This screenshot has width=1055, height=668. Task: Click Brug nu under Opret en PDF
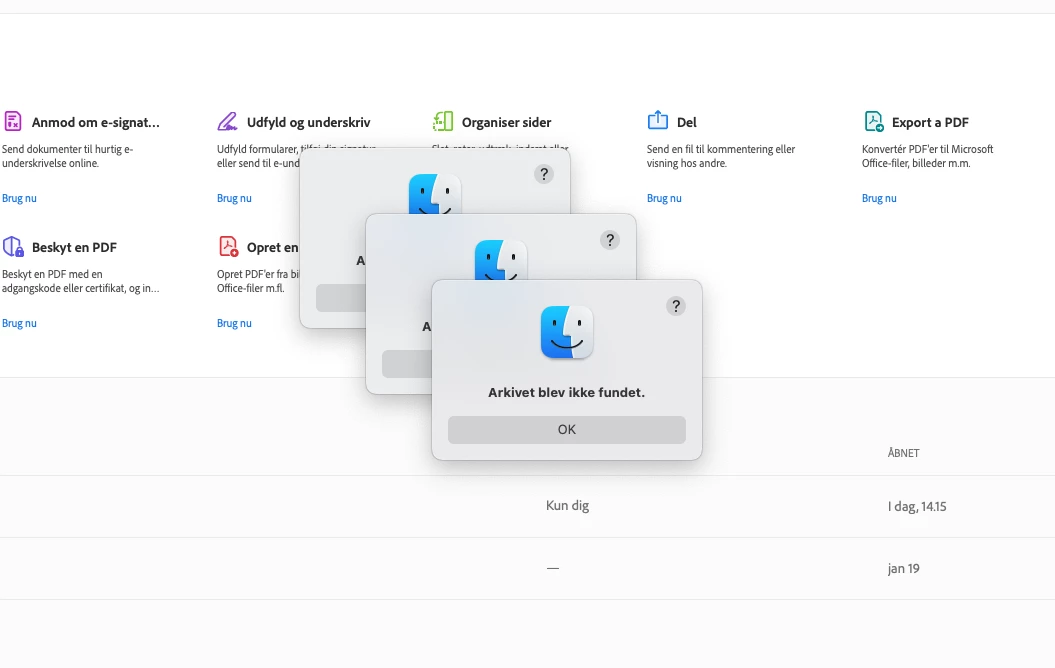(x=234, y=324)
